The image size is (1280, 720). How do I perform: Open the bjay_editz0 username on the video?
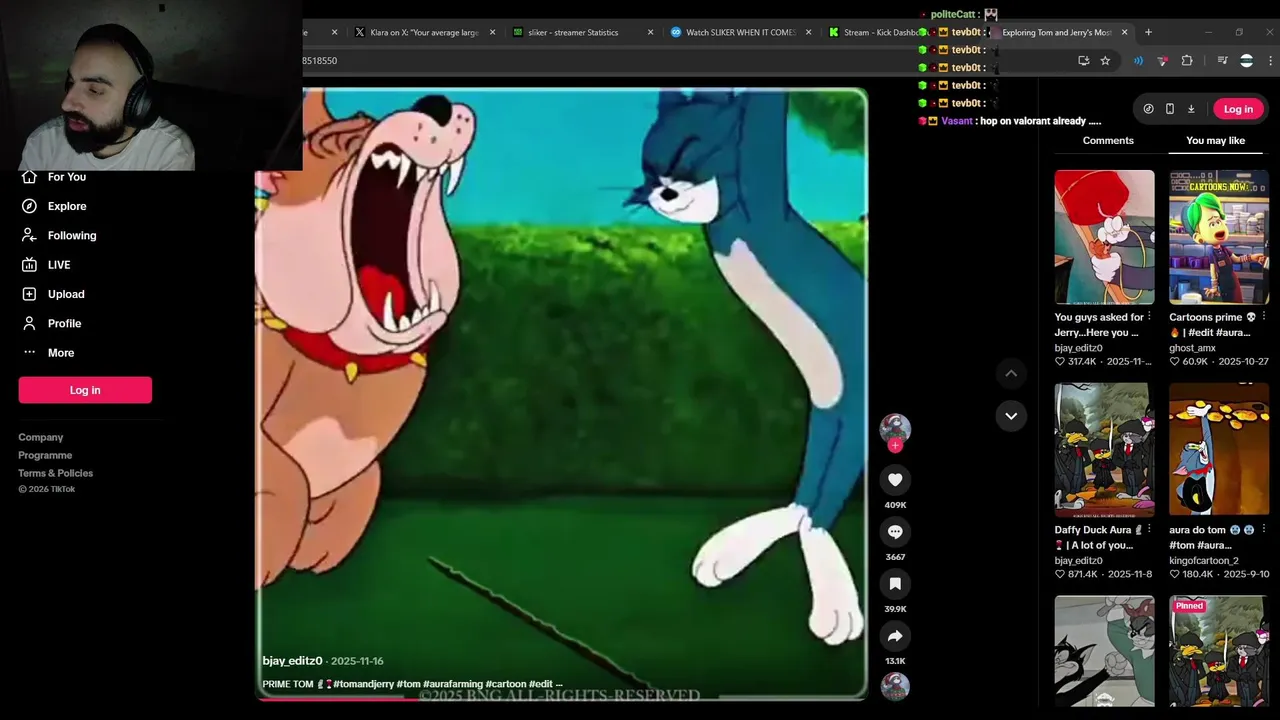coord(292,661)
